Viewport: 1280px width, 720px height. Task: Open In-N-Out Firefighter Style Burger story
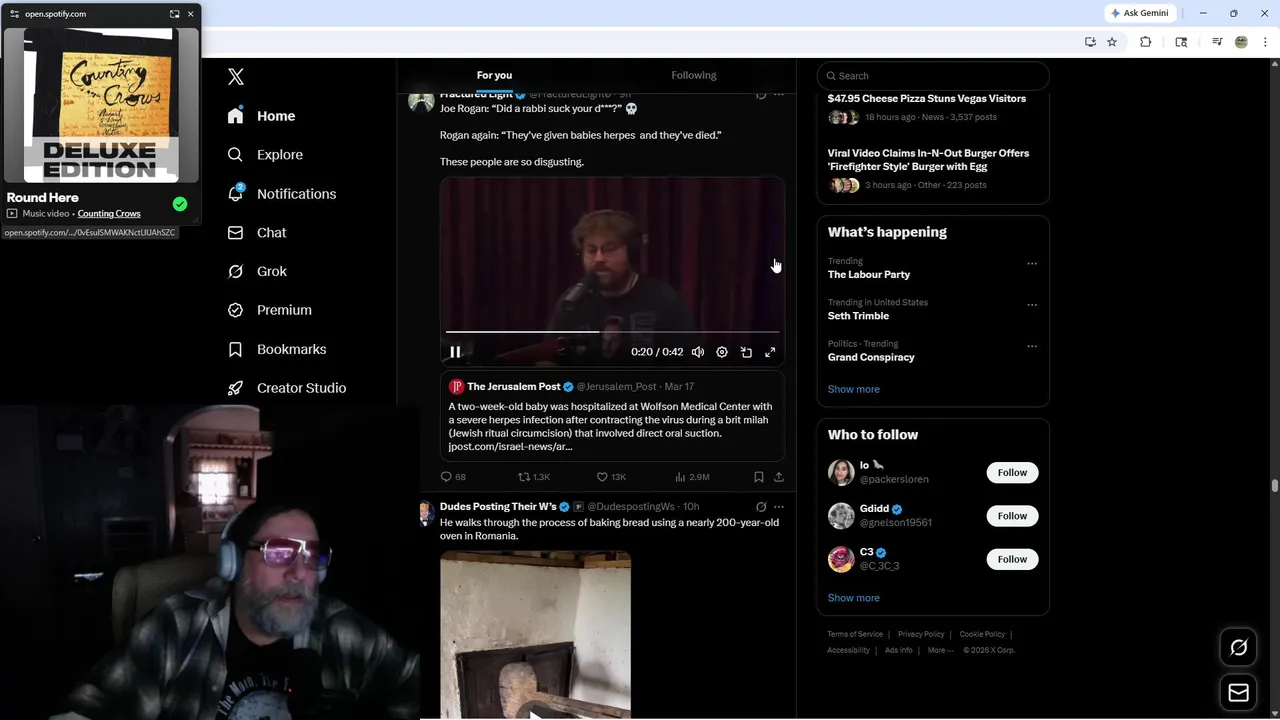928,160
